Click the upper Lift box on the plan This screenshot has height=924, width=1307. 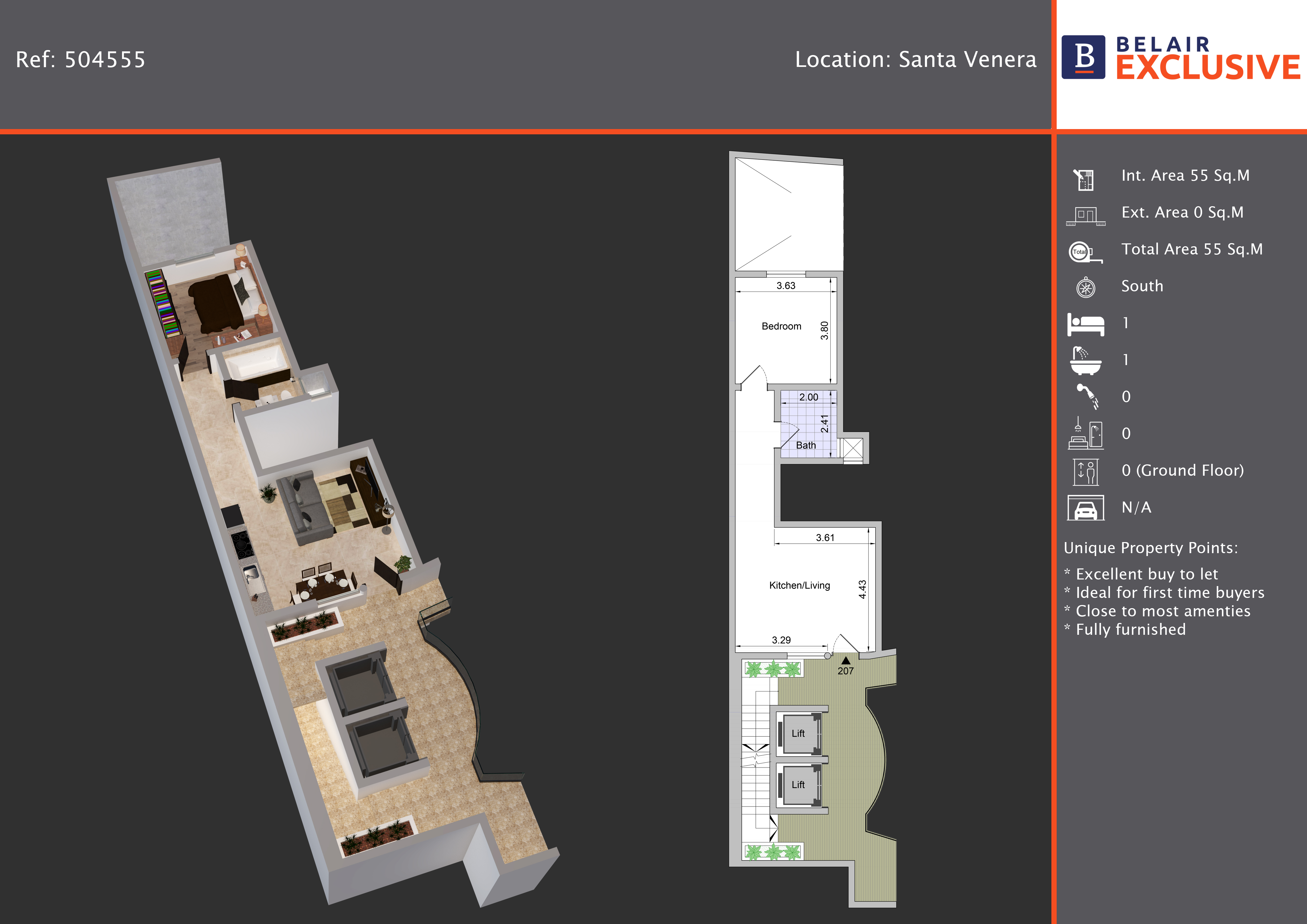798,733
